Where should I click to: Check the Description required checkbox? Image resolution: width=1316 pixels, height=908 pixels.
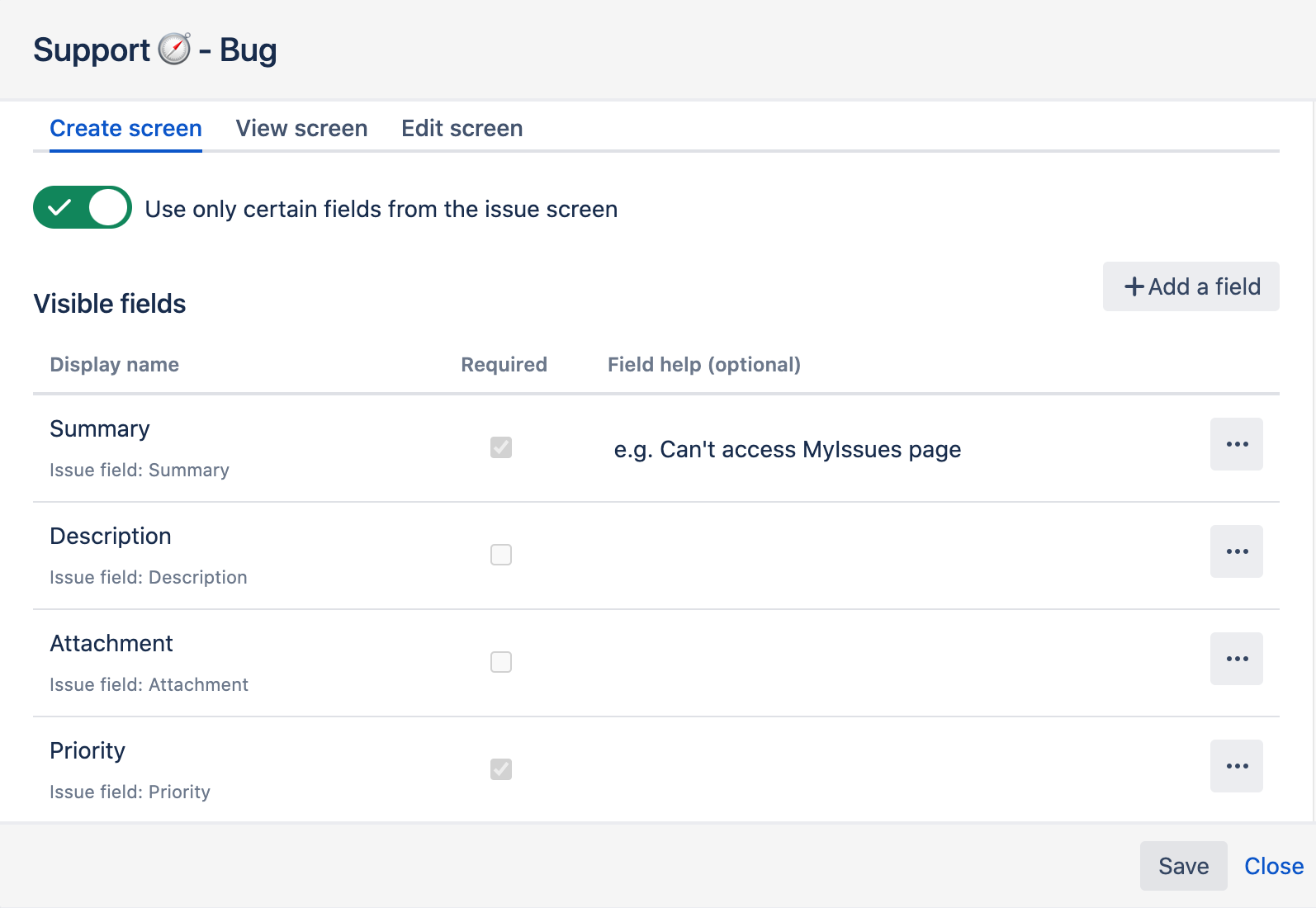coord(501,555)
